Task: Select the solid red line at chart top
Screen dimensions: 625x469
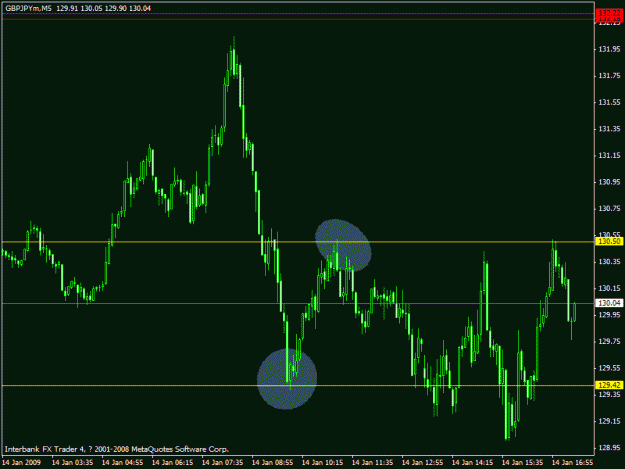Action: [298, 19]
